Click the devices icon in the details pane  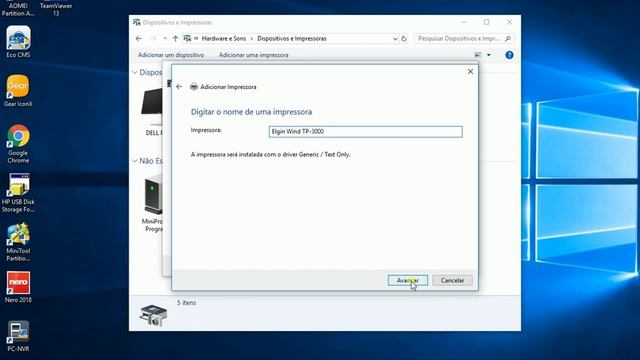(x=153, y=315)
